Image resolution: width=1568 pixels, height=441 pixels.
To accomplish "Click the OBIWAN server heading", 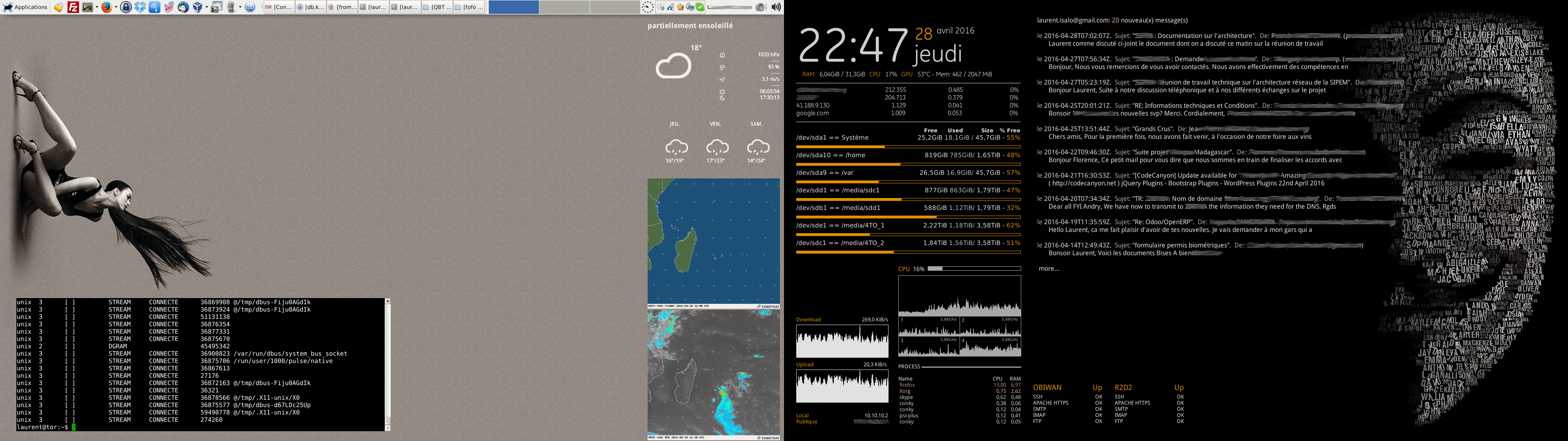I will pyautogui.click(x=1047, y=388).
